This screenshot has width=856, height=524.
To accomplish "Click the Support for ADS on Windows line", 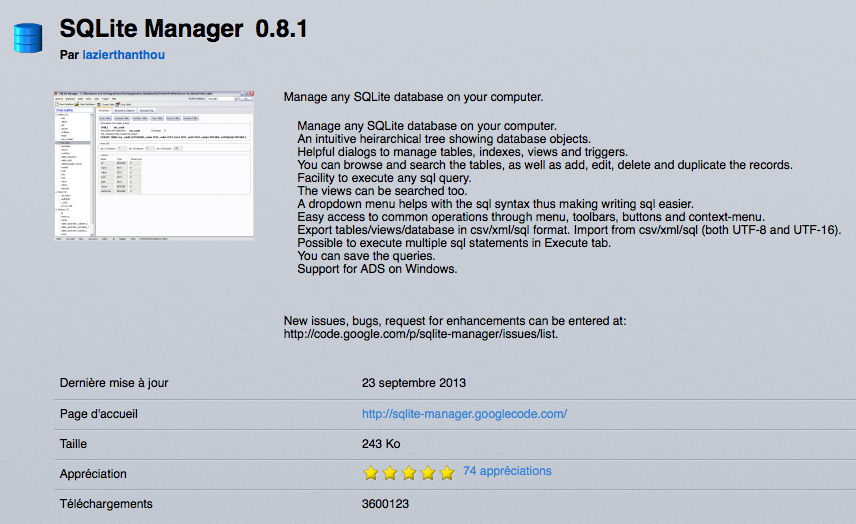I will [x=377, y=269].
